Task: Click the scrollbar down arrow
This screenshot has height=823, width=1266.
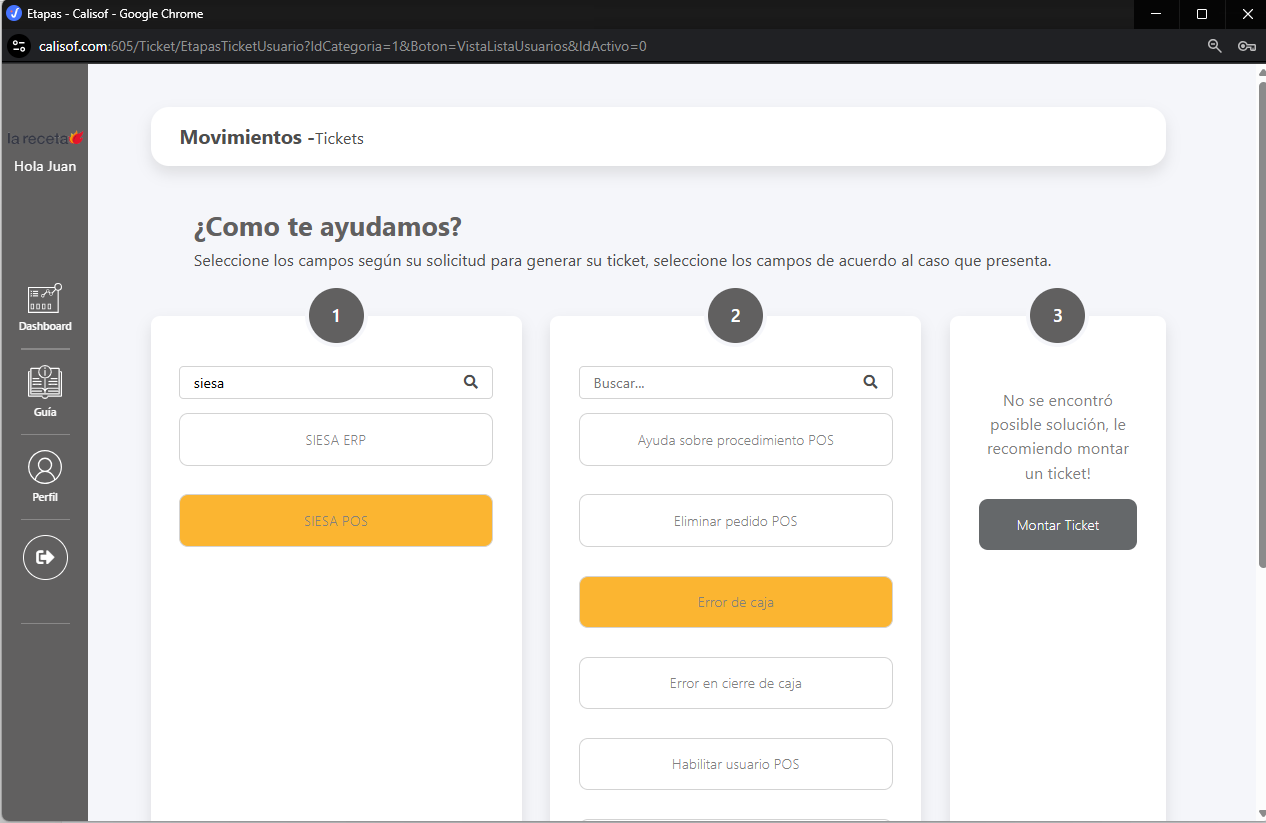Action: tap(1261, 814)
